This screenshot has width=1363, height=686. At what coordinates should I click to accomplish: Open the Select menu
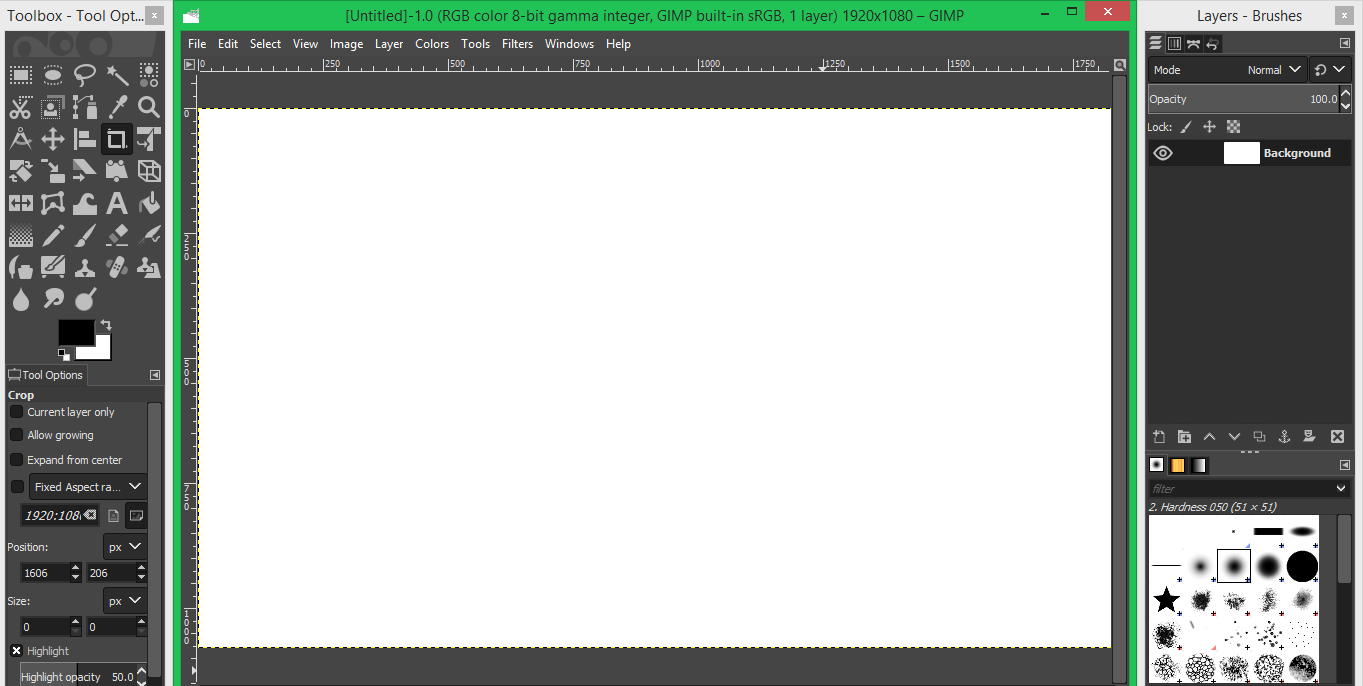265,44
